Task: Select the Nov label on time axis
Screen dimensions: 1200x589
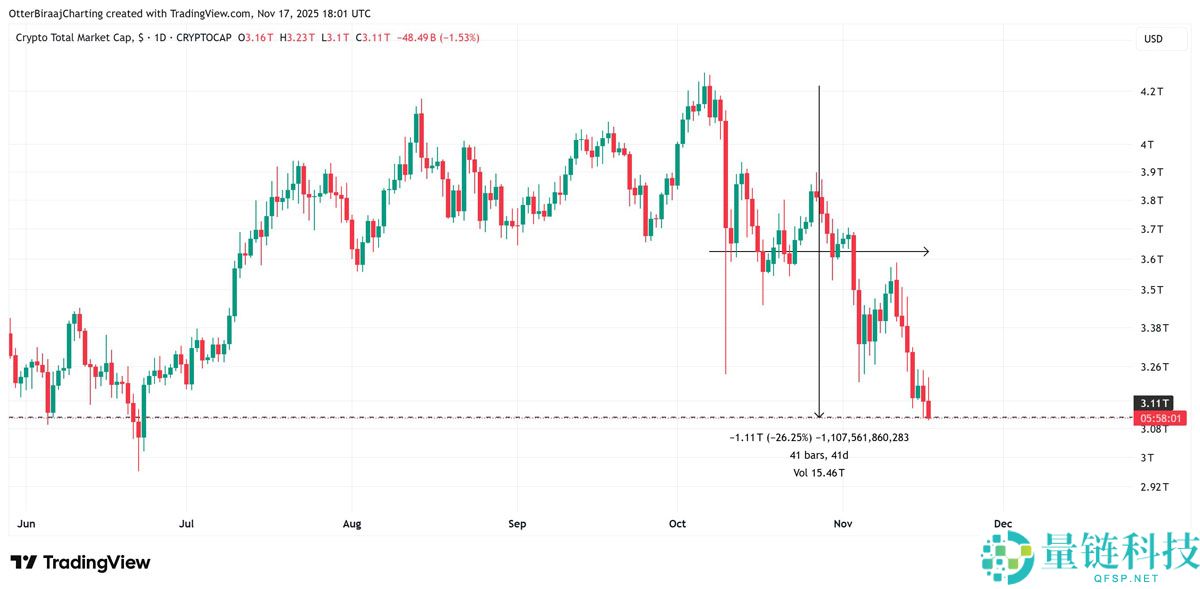Action: point(843,523)
